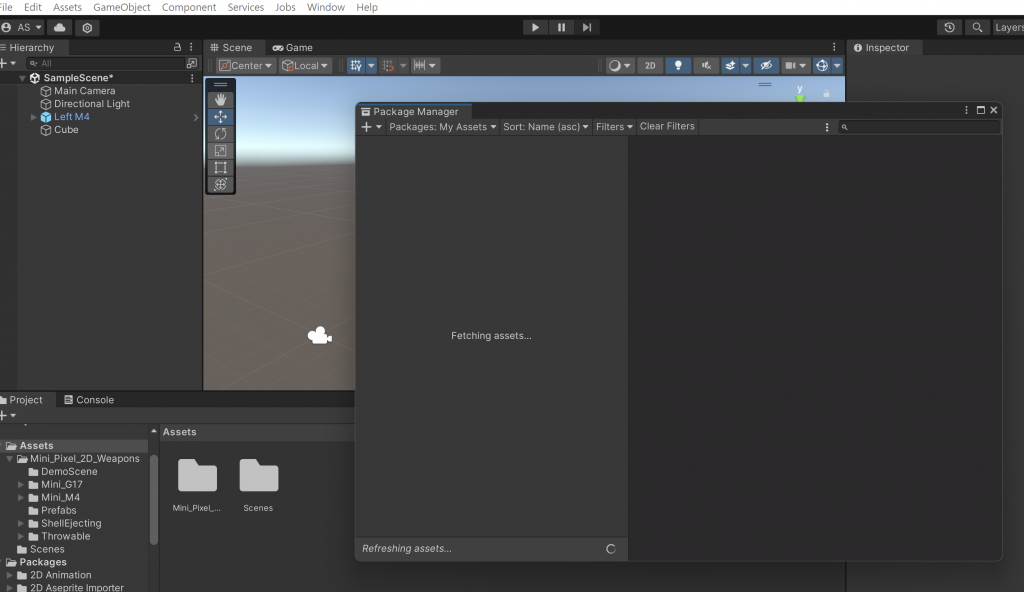The image size is (1024, 592).
Task: Switch to the Game tab
Action: [x=293, y=48]
